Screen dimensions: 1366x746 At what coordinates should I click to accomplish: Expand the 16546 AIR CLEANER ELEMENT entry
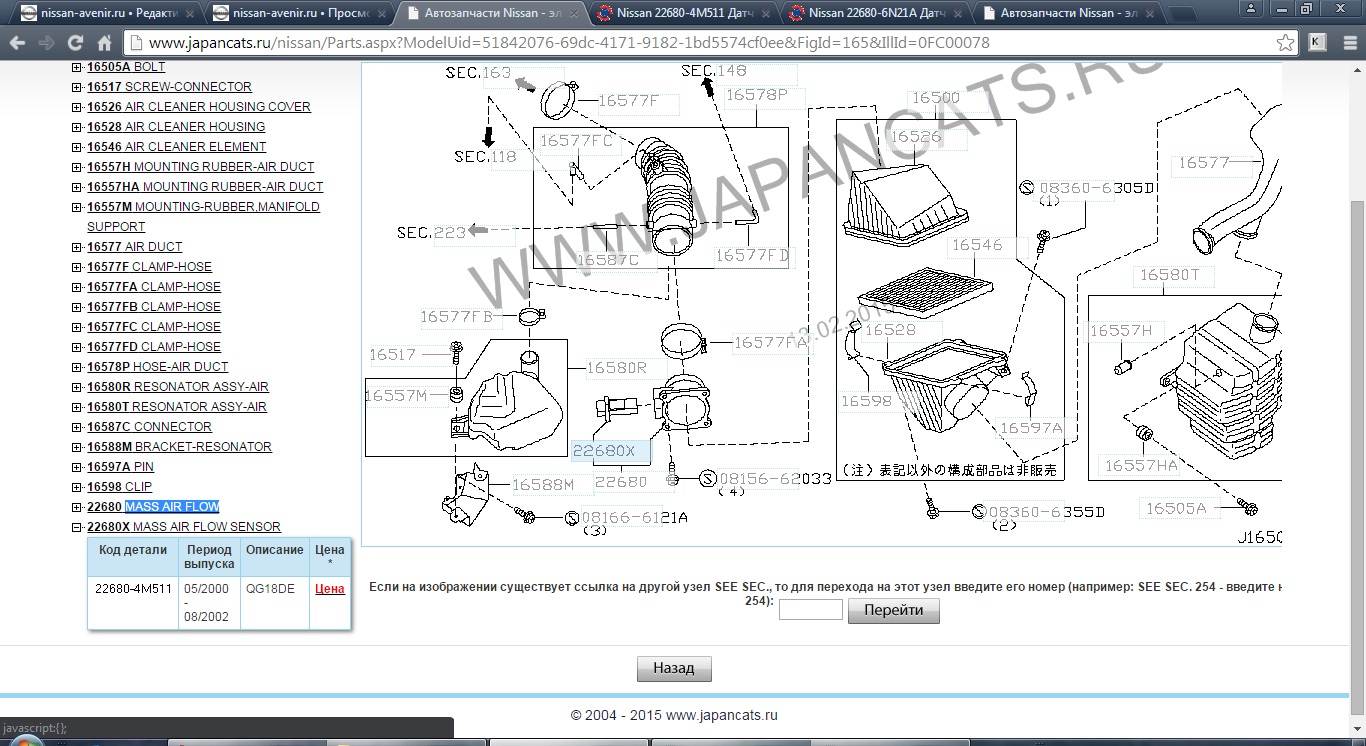[x=77, y=147]
